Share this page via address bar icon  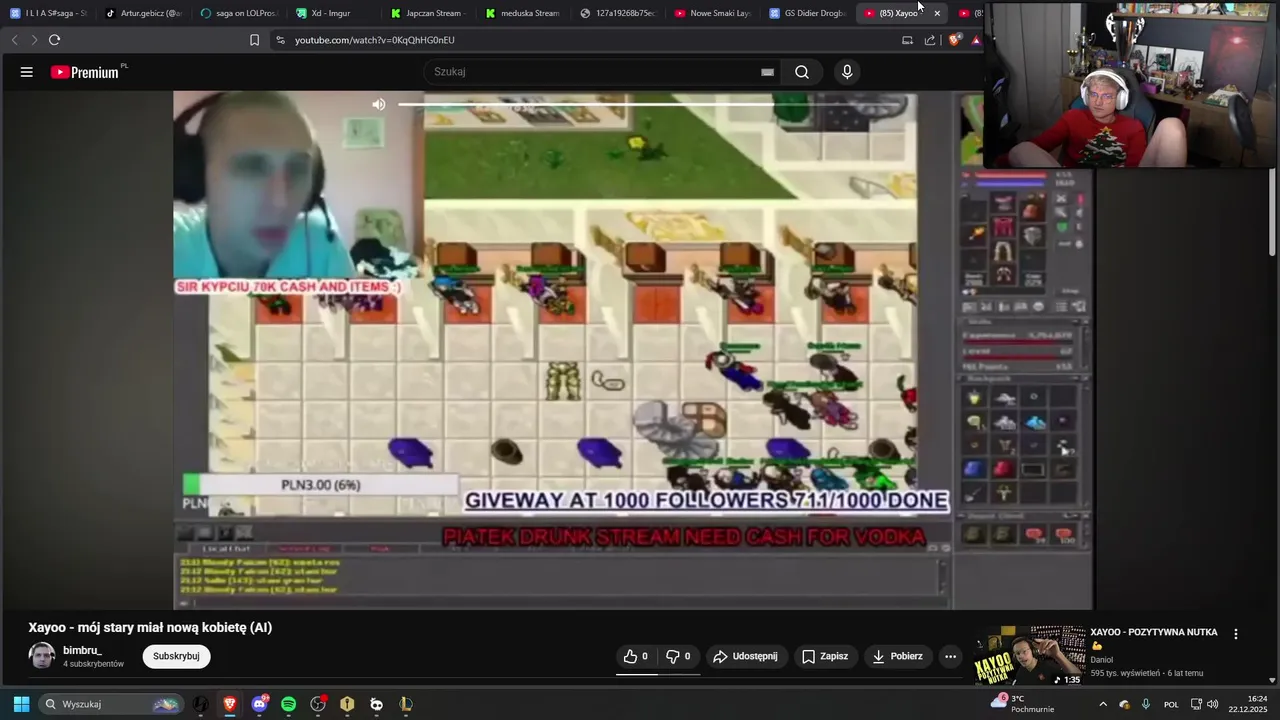930,40
